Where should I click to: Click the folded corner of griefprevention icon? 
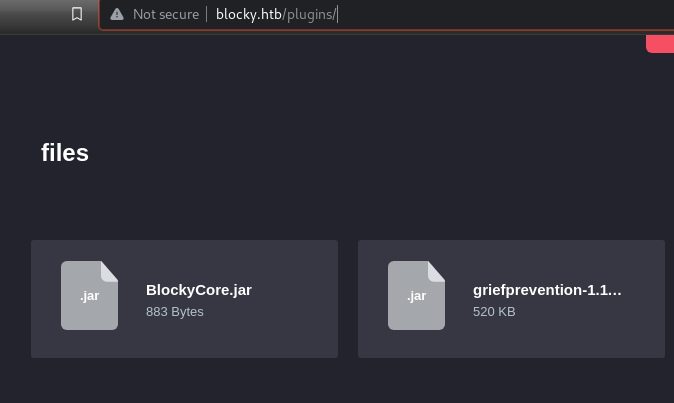coord(437,271)
